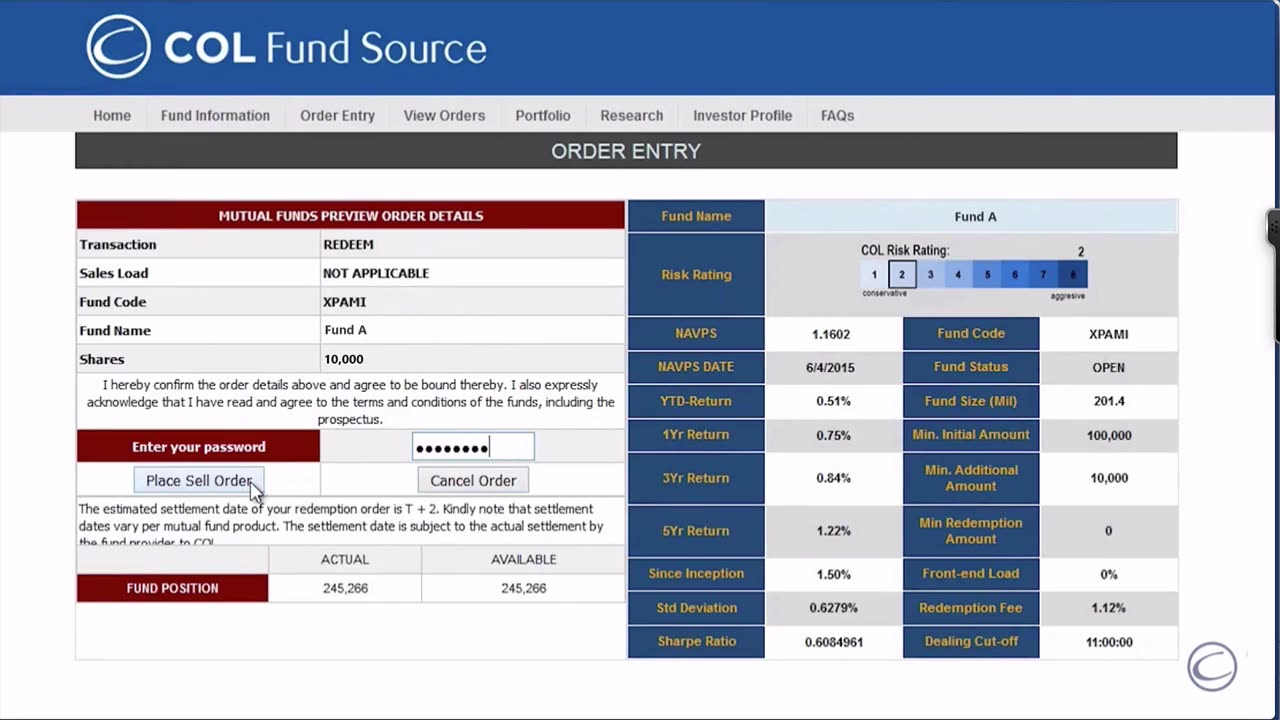The image size is (1280, 720).
Task: Select risk rating box 3
Action: (x=930, y=274)
